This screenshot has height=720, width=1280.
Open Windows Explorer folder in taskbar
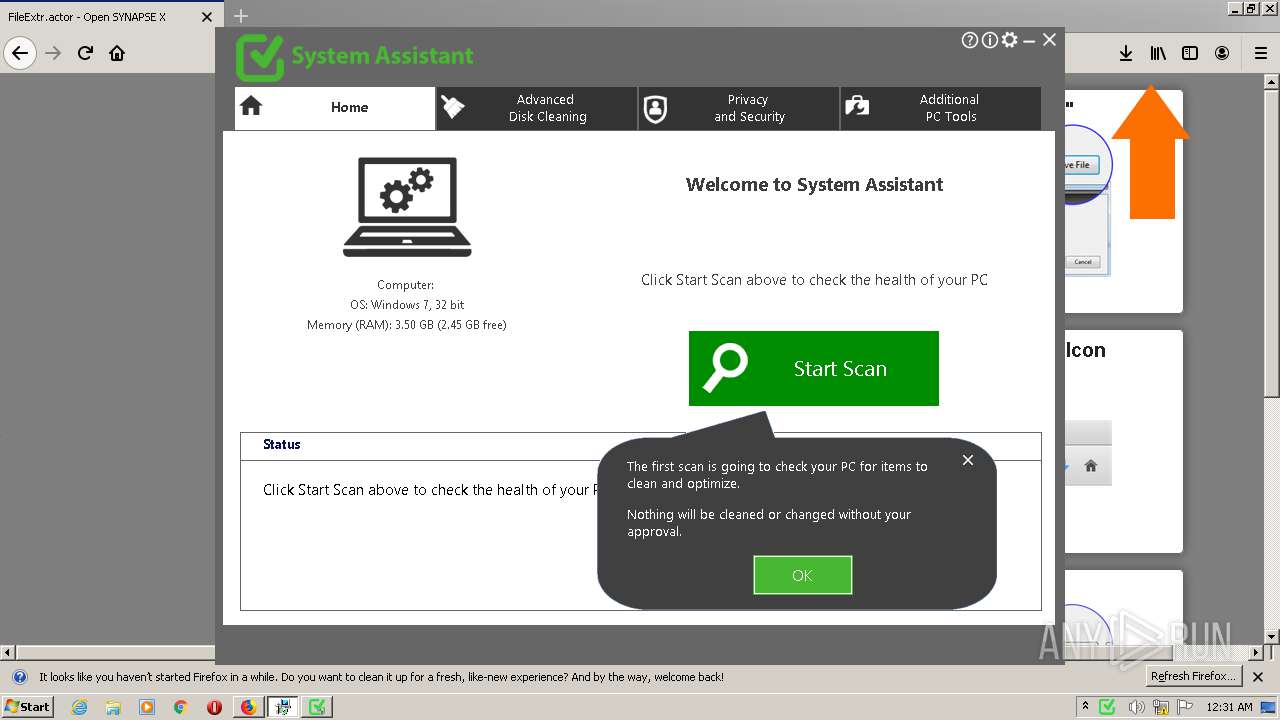point(113,707)
